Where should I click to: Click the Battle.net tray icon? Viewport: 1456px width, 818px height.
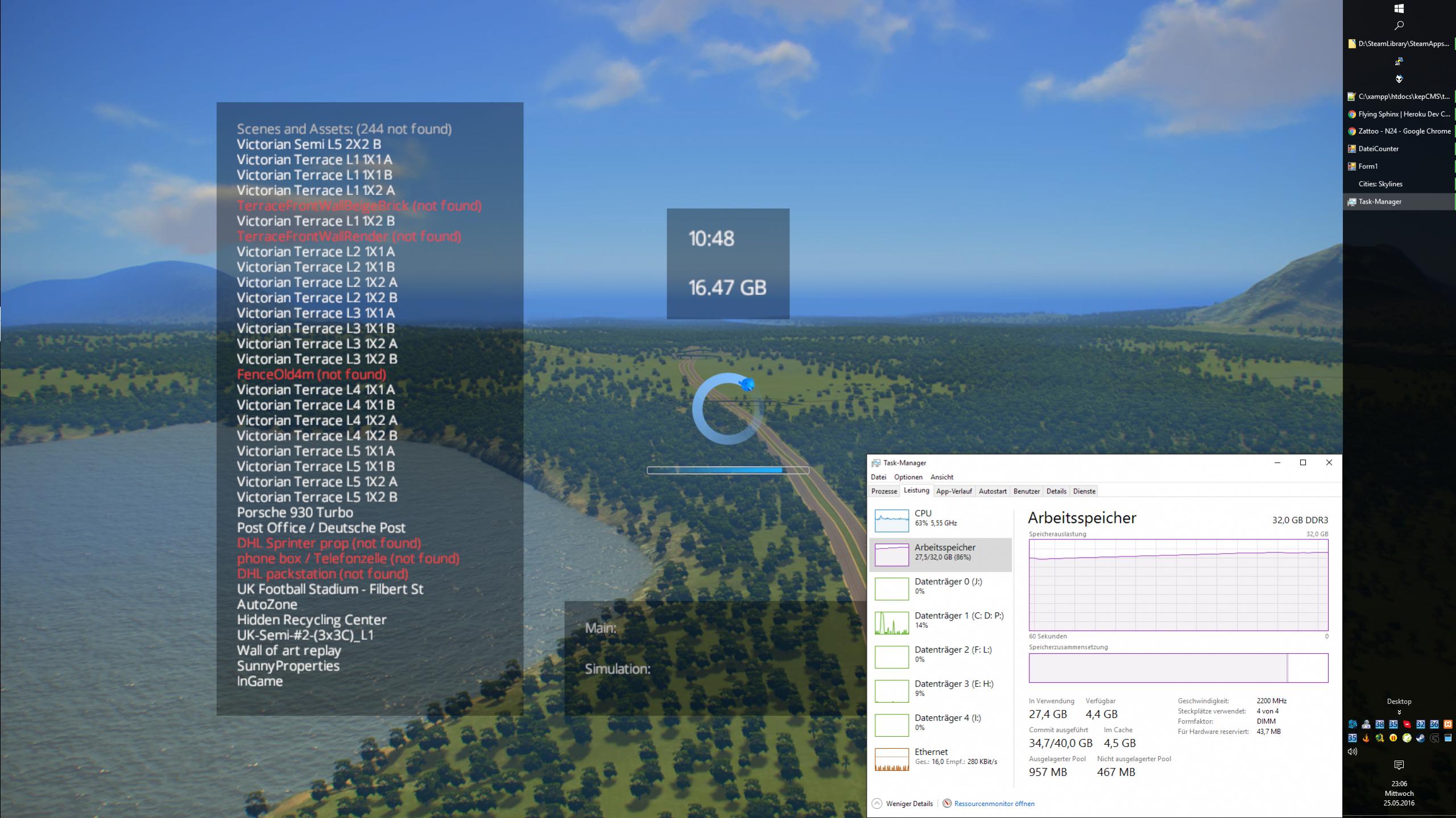click(x=1352, y=724)
